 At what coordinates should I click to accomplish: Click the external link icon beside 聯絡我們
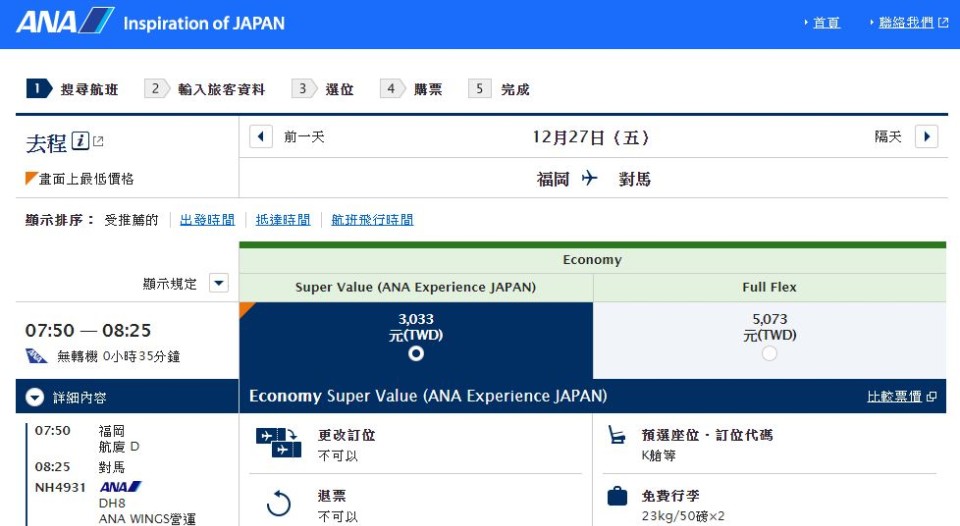[x=943, y=23]
